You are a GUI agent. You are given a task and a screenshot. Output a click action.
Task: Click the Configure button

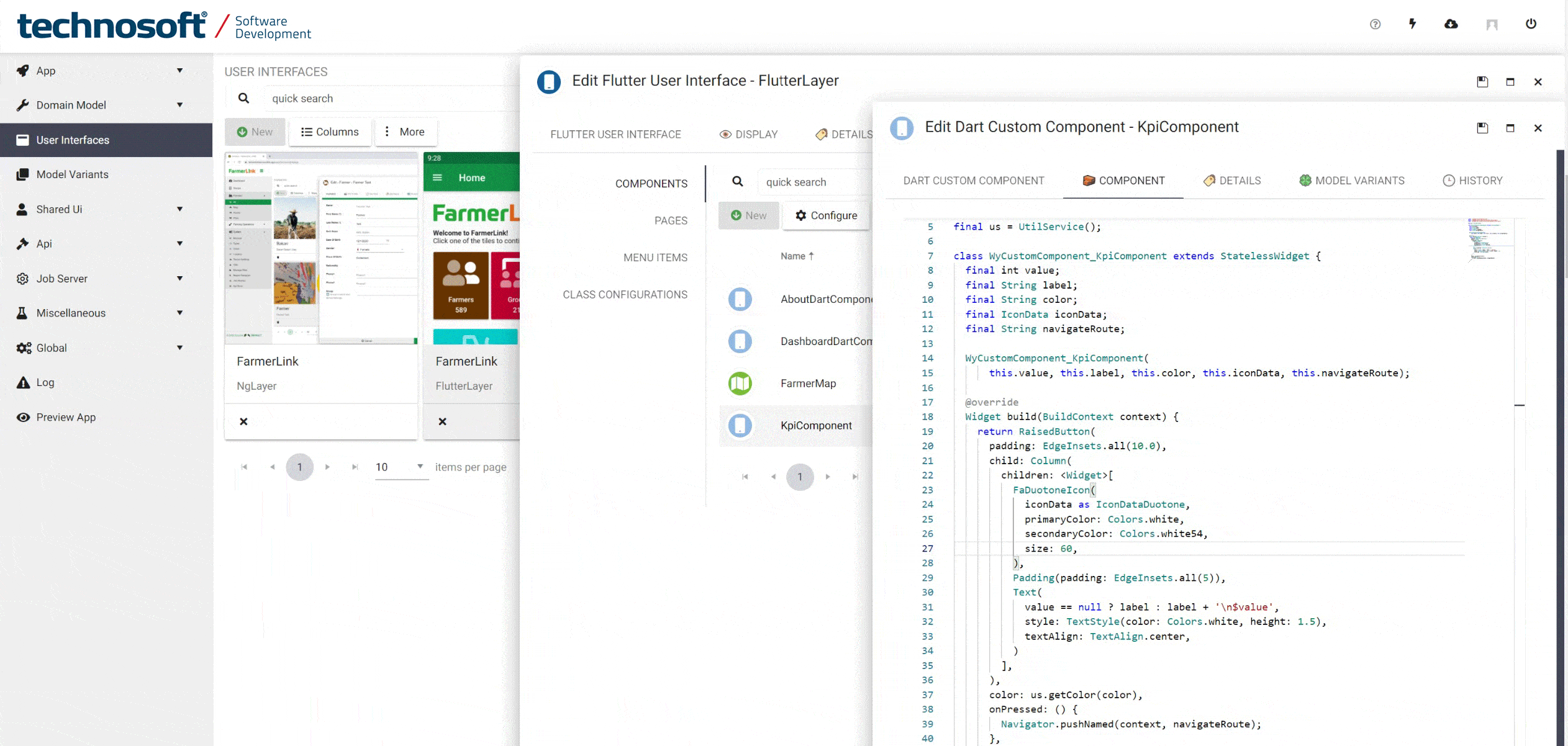pyautogui.click(x=826, y=215)
